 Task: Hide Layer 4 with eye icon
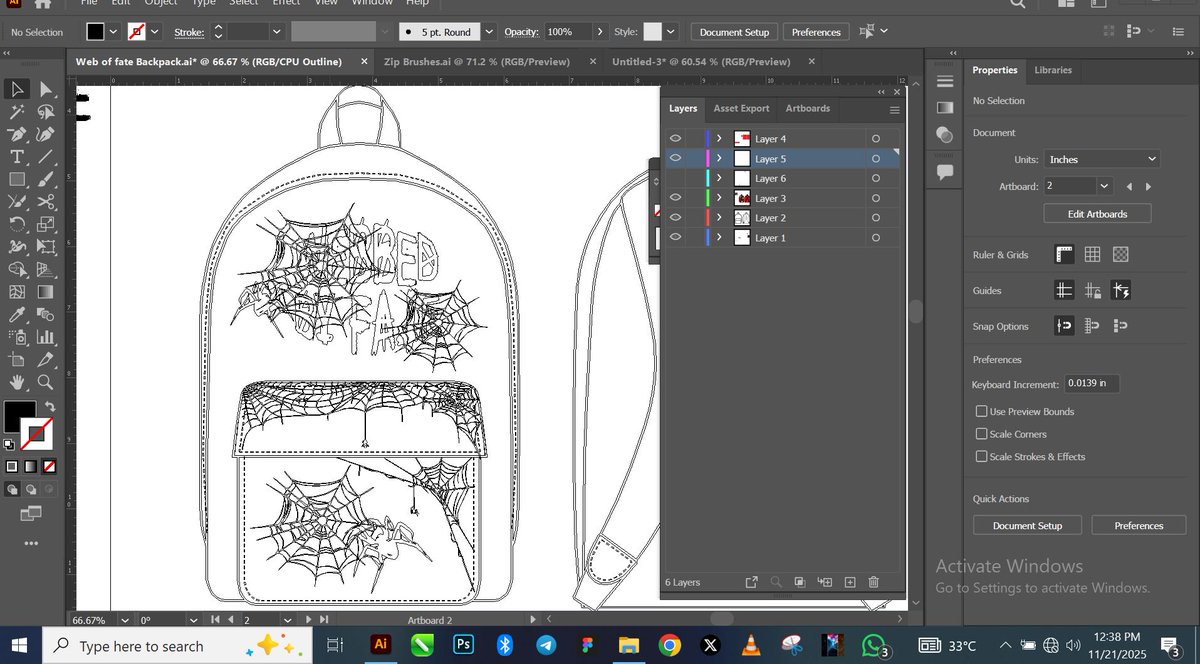(x=675, y=139)
